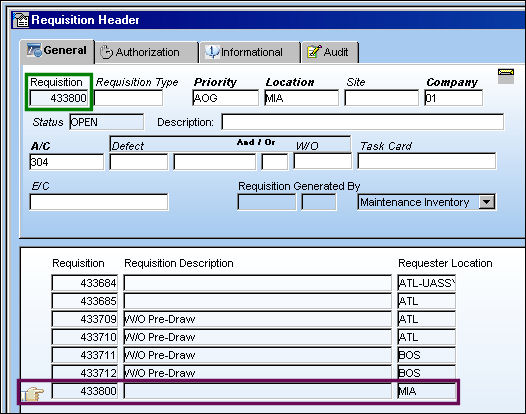Click the Task Card input field
526x414 pixels.
click(x=427, y=161)
